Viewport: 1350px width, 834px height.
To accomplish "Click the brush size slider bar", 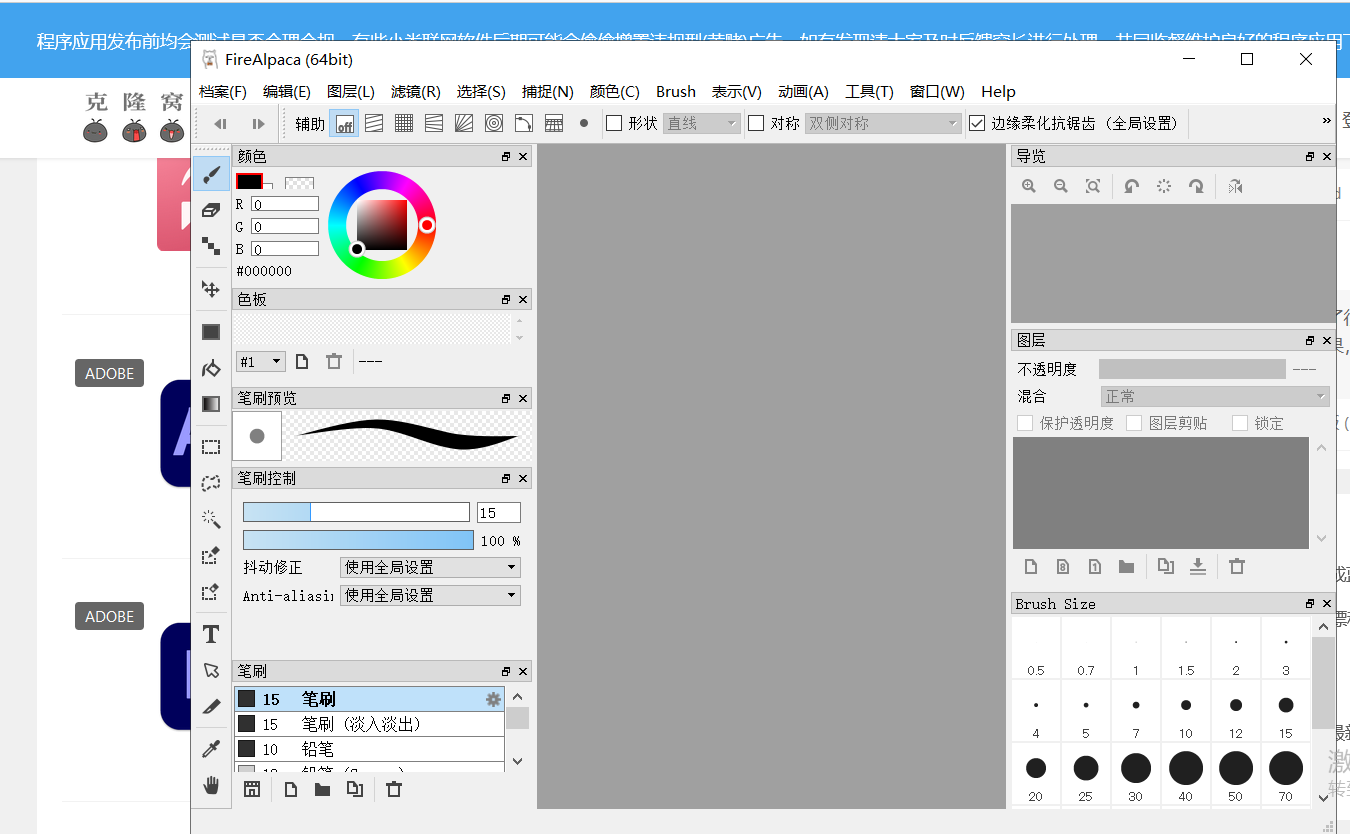I will point(356,512).
